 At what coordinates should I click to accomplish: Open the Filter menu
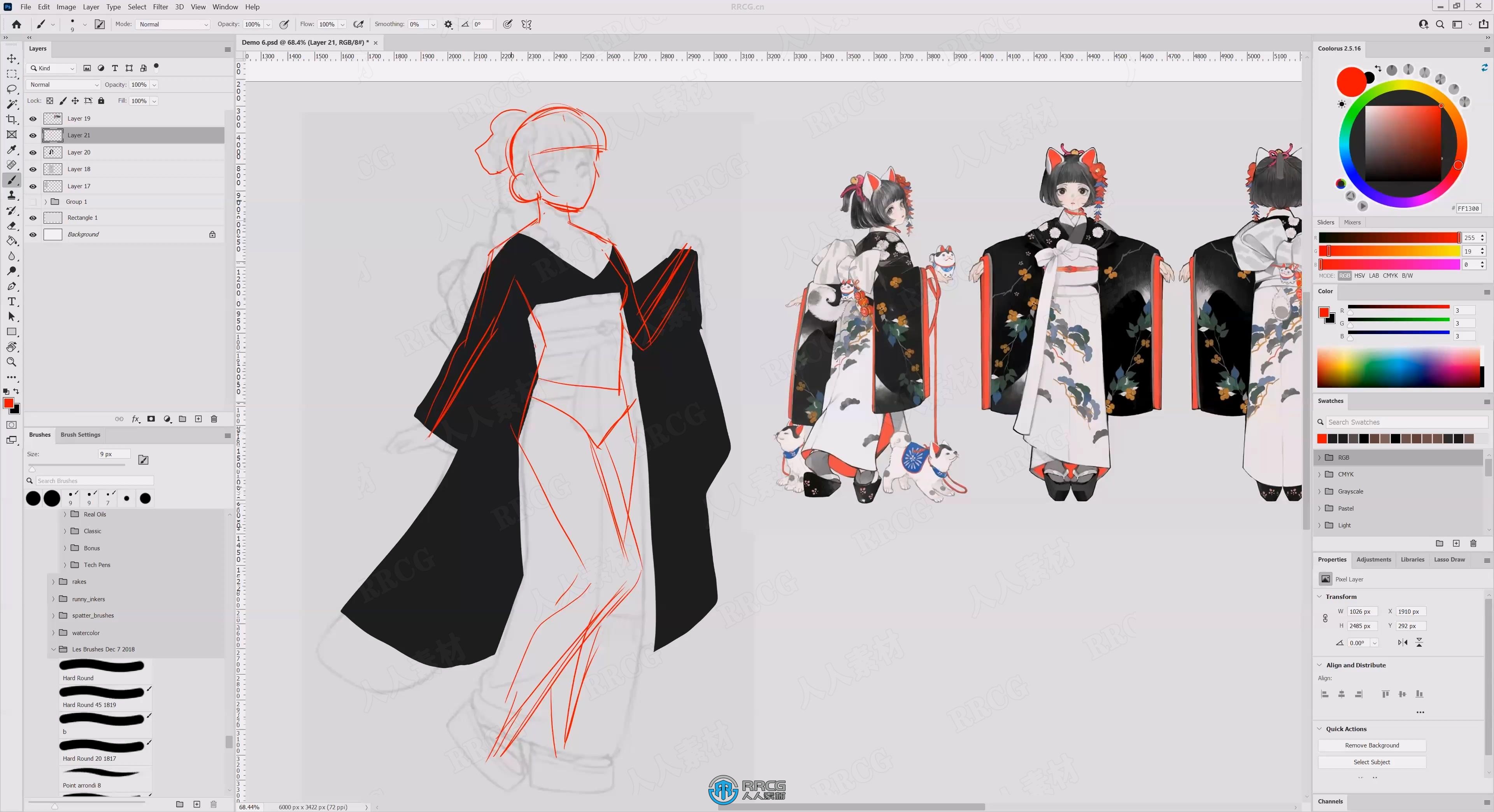click(160, 7)
